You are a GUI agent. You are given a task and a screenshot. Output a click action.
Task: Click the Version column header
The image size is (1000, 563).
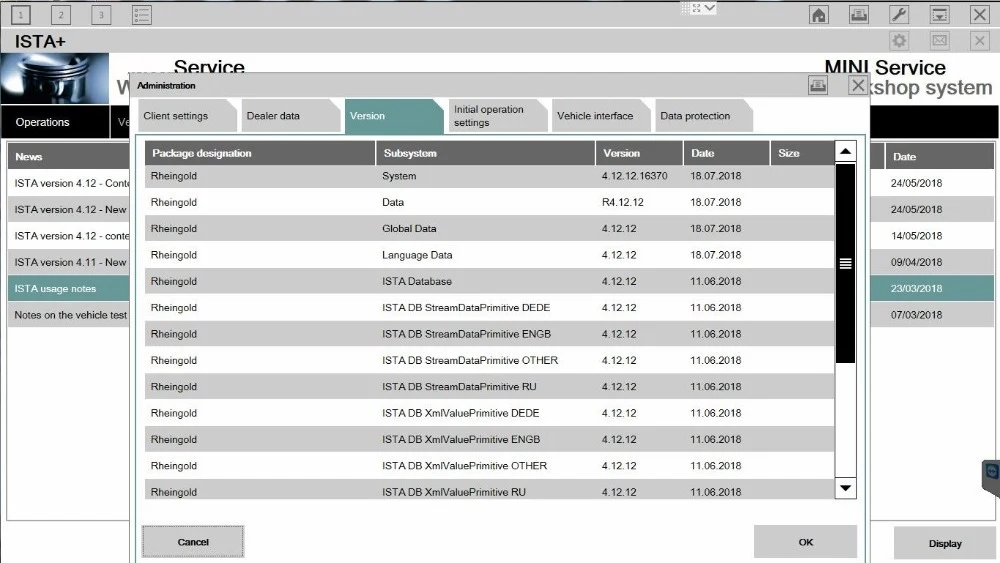click(x=639, y=153)
